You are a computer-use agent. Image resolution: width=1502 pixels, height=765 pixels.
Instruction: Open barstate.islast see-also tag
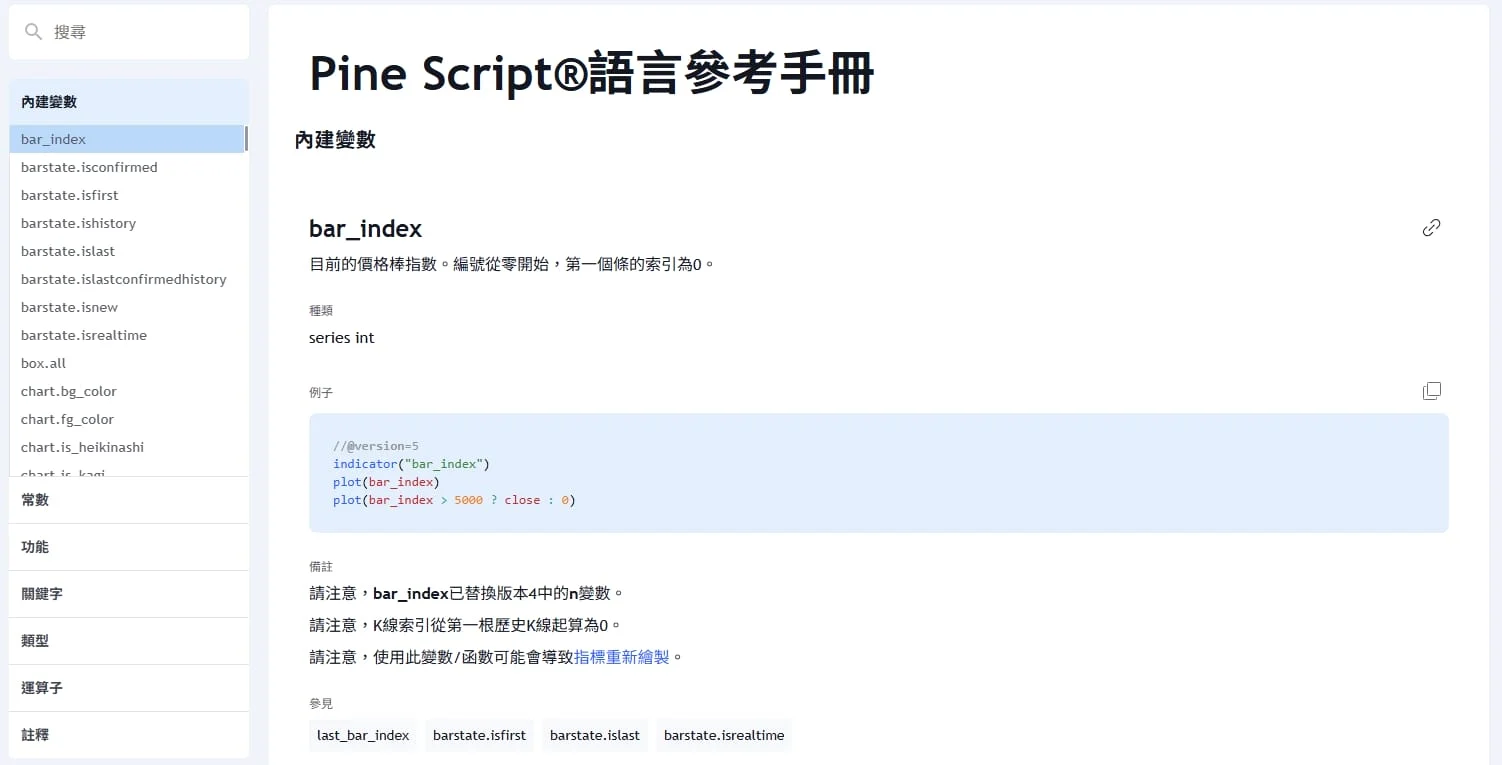[595, 735]
